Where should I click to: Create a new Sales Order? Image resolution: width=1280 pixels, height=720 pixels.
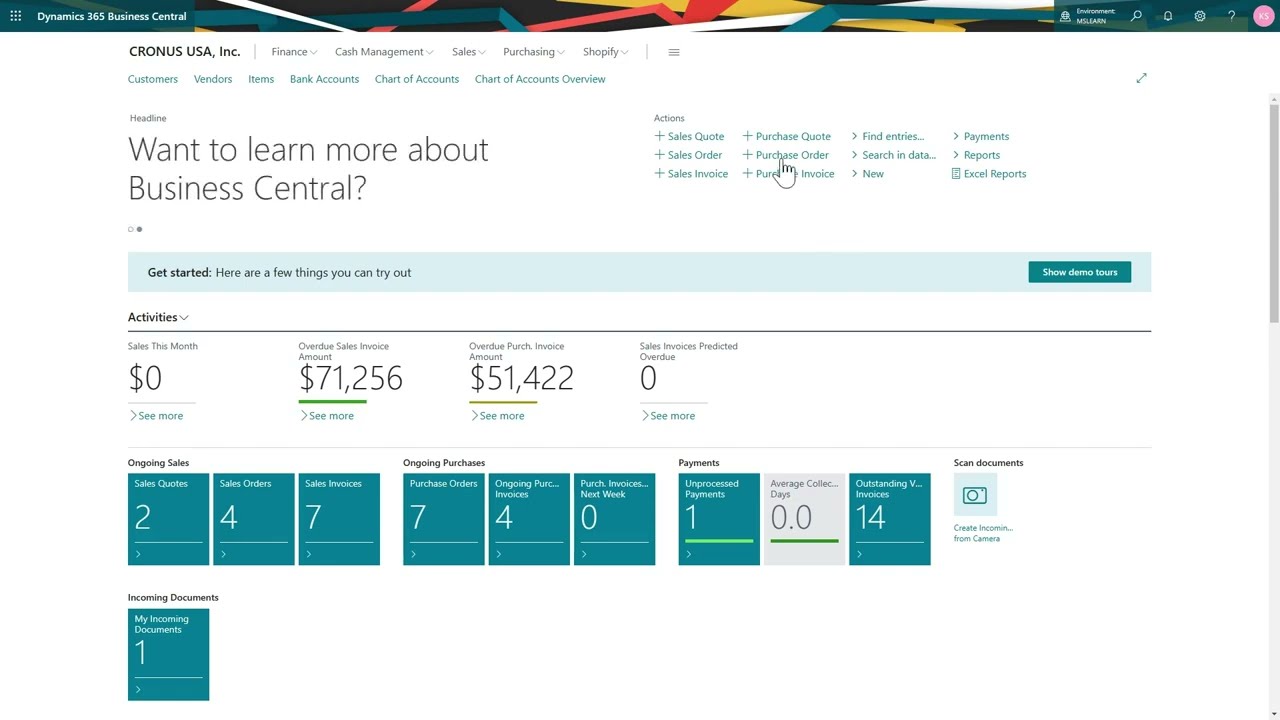click(x=688, y=155)
